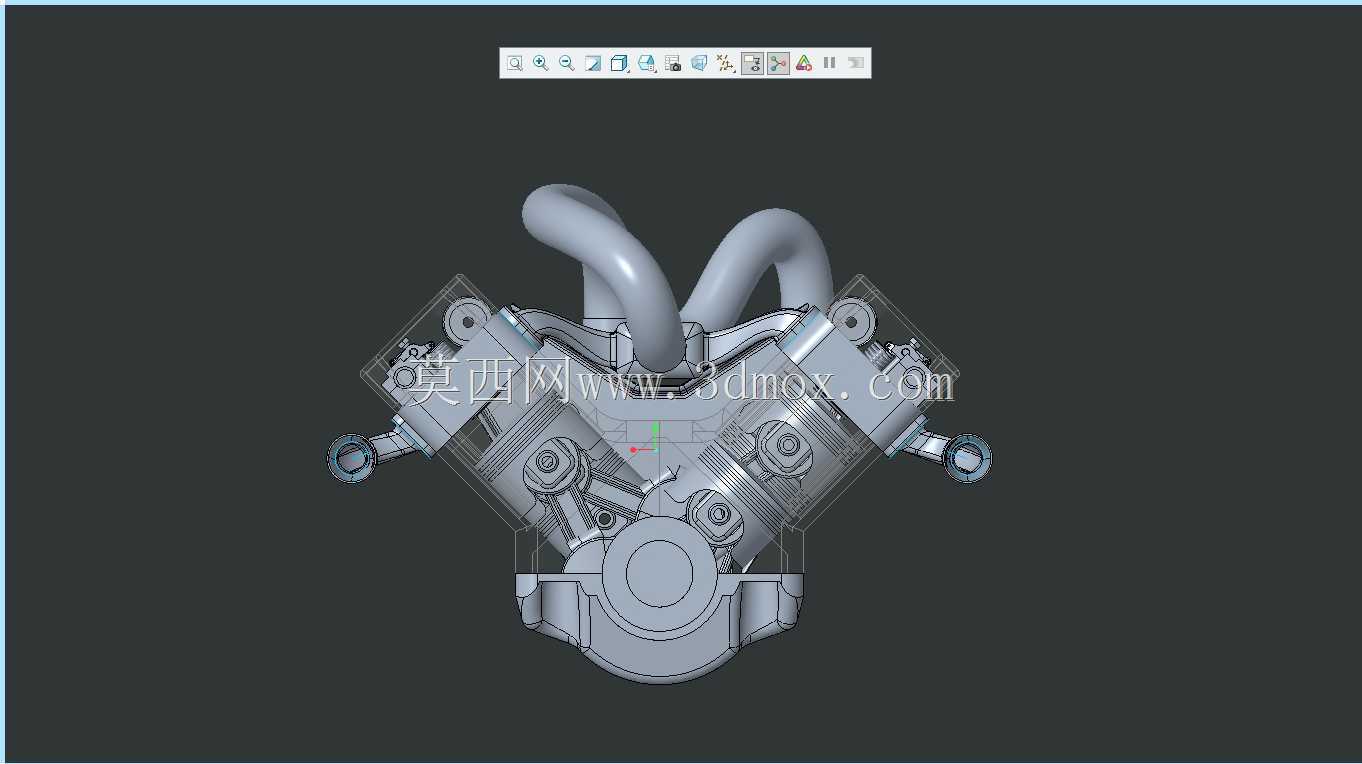Toggle the Annotation Display button
1362x764 pixels.
coord(752,63)
